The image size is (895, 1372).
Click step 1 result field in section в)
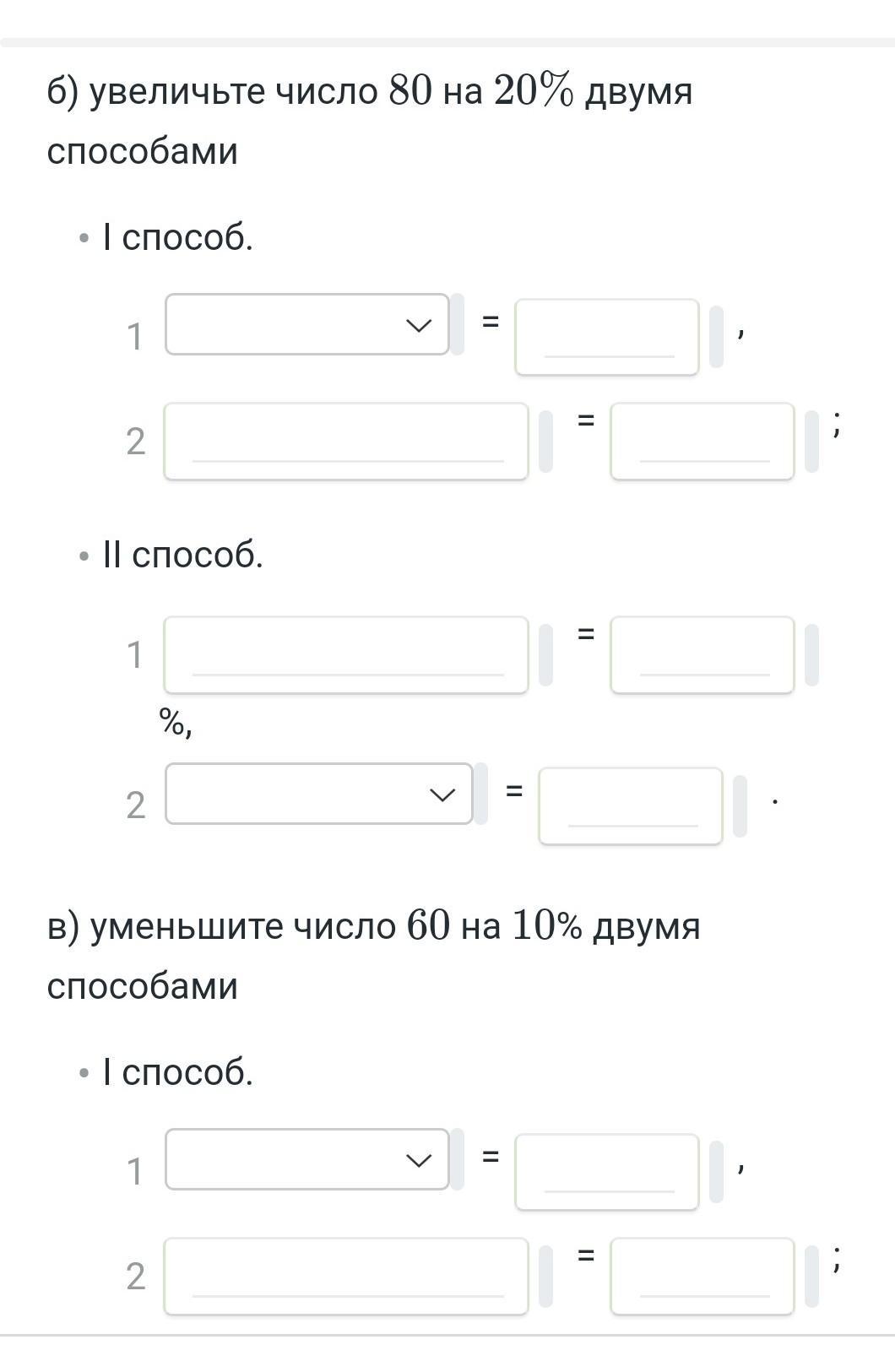click(607, 1172)
